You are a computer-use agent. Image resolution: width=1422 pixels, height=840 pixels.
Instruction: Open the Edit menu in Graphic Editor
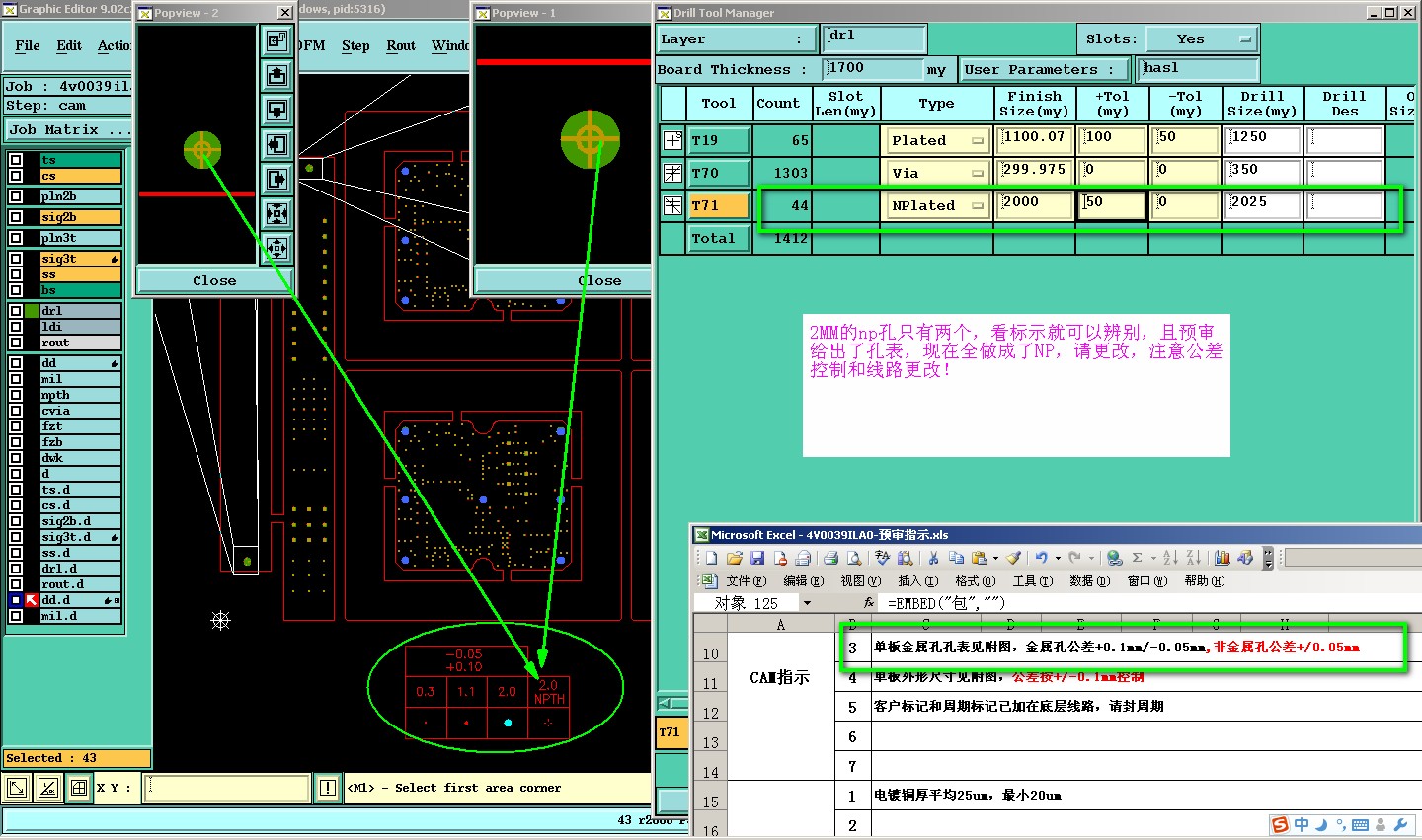click(69, 46)
